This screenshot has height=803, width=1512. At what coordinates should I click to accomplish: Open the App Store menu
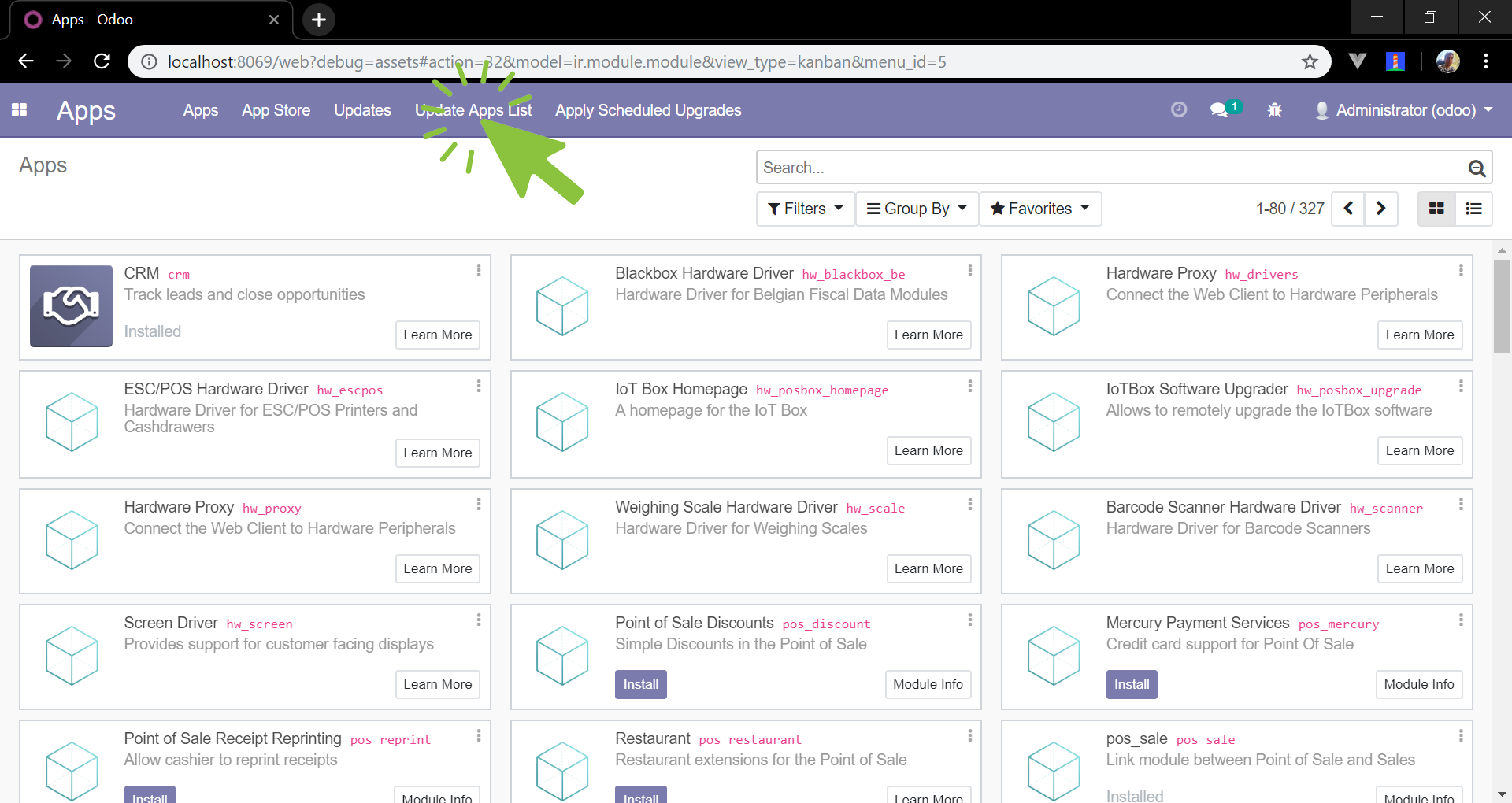click(x=276, y=110)
